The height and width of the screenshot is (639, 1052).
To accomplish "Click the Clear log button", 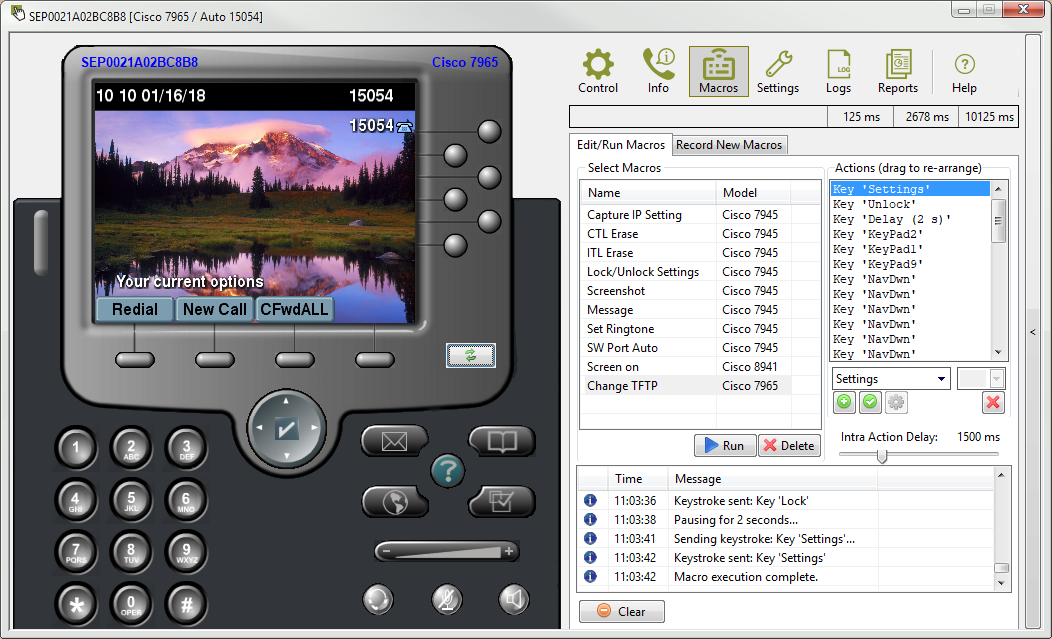I will 622,611.
